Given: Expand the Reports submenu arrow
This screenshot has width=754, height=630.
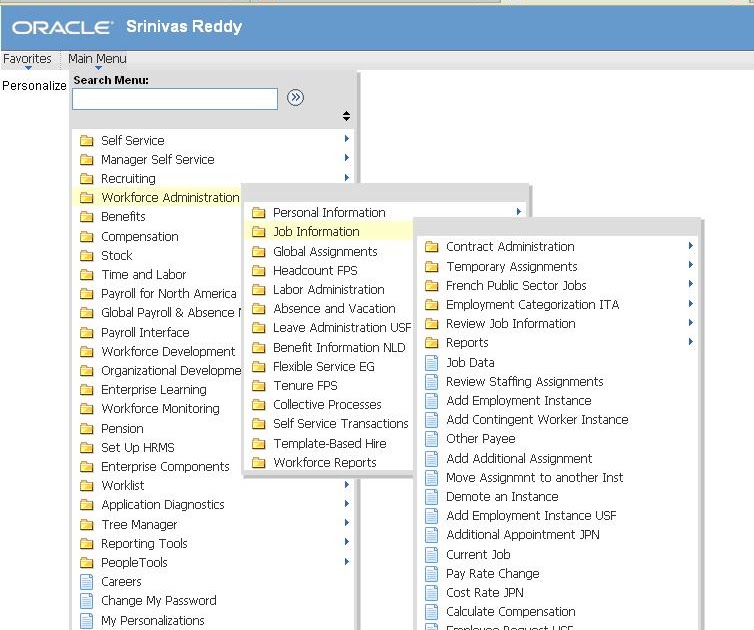Looking at the screenshot, I should click(x=691, y=342).
